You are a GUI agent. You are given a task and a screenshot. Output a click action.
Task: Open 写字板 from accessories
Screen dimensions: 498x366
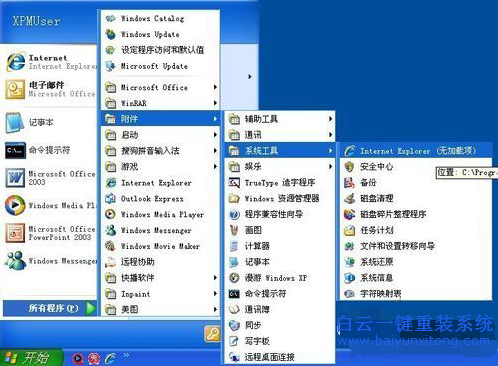280,341
